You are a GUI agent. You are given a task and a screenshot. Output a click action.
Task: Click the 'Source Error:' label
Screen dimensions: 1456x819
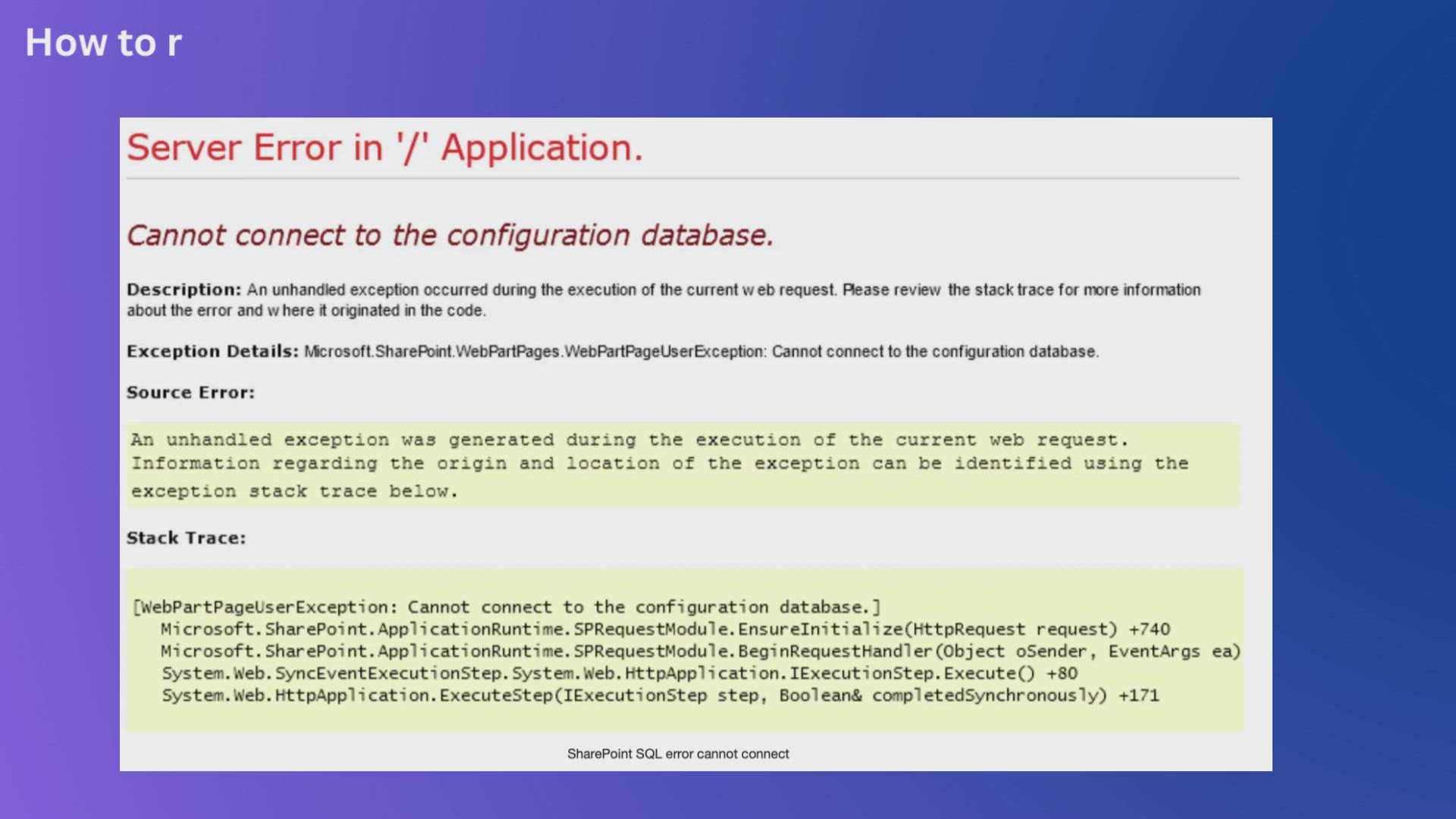[x=190, y=392]
